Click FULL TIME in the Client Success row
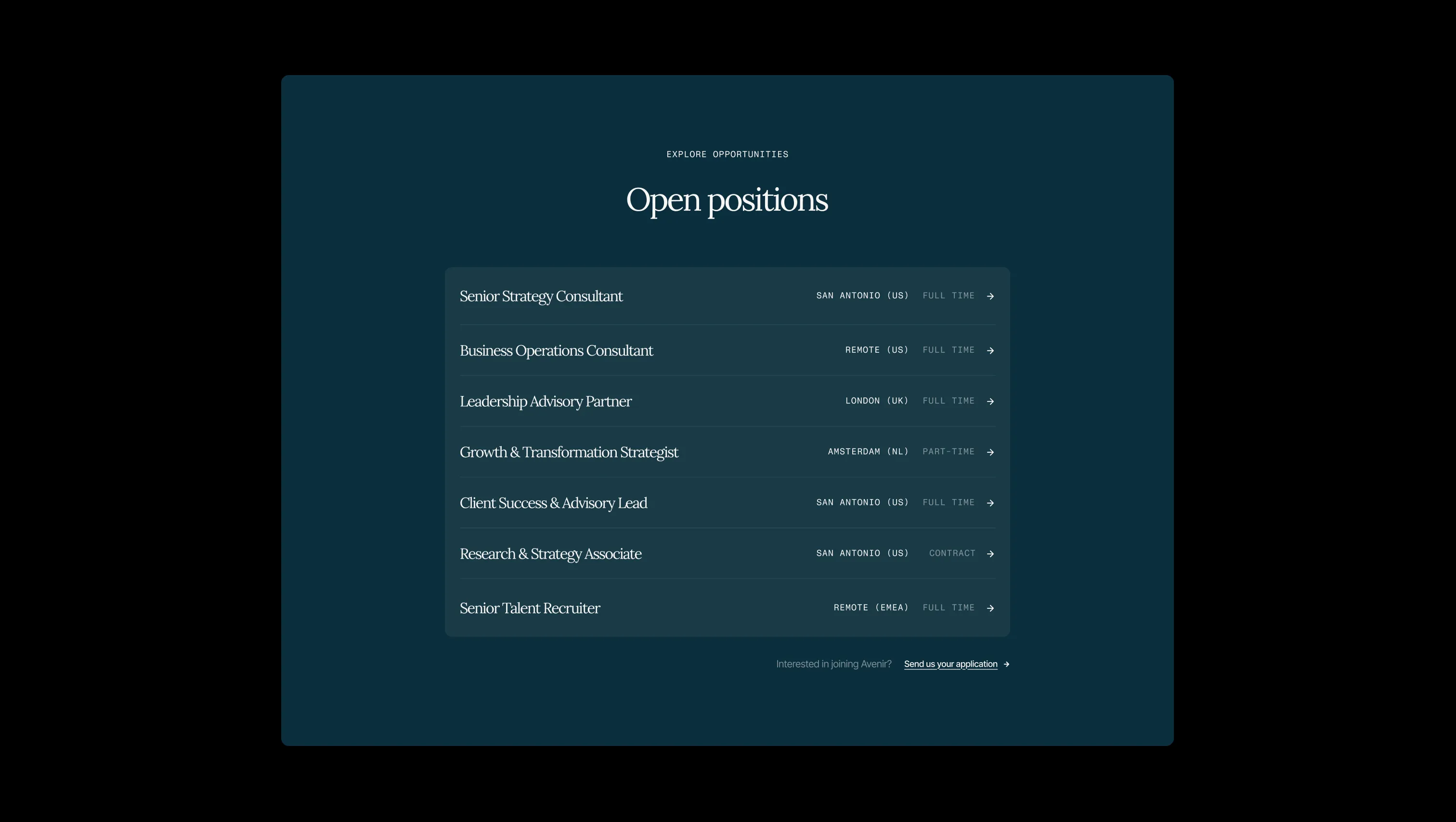 coord(949,503)
